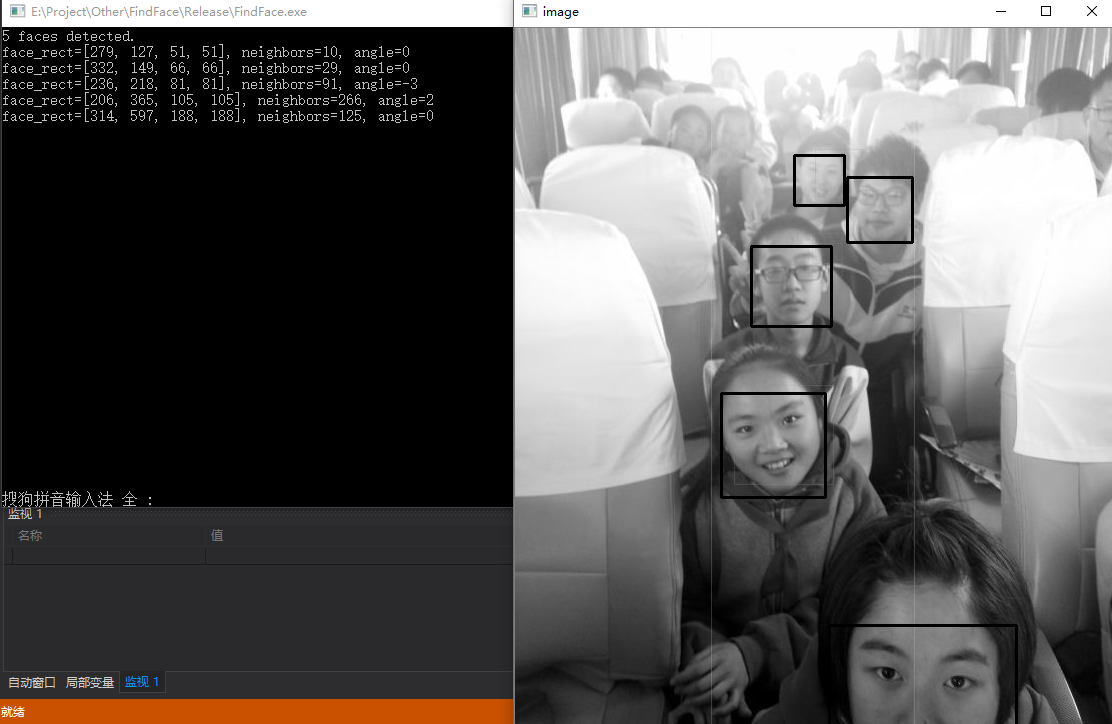Click the image window title icon
Image resolution: width=1112 pixels, height=724 pixels.
529,11
